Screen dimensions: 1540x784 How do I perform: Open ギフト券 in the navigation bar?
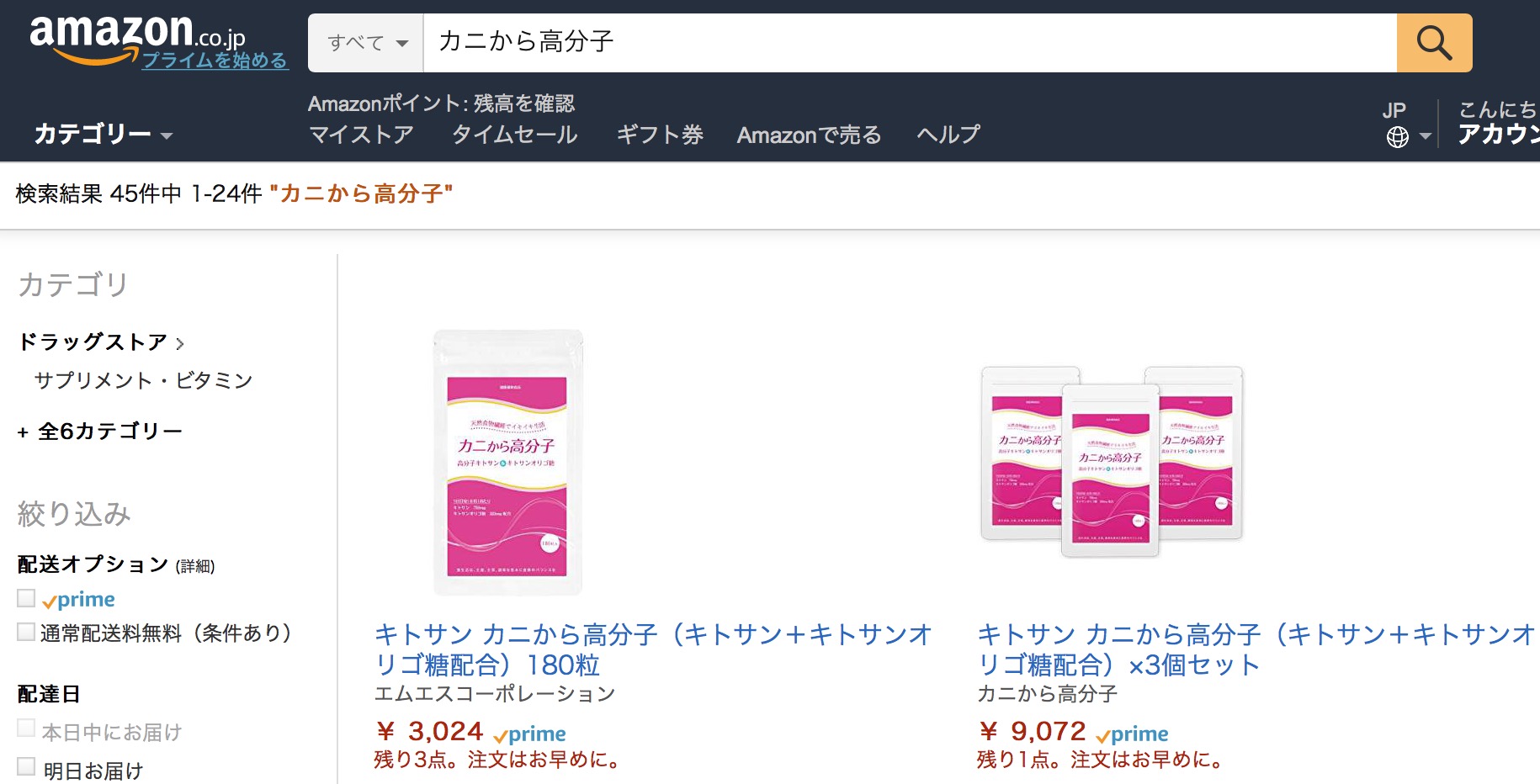(660, 135)
